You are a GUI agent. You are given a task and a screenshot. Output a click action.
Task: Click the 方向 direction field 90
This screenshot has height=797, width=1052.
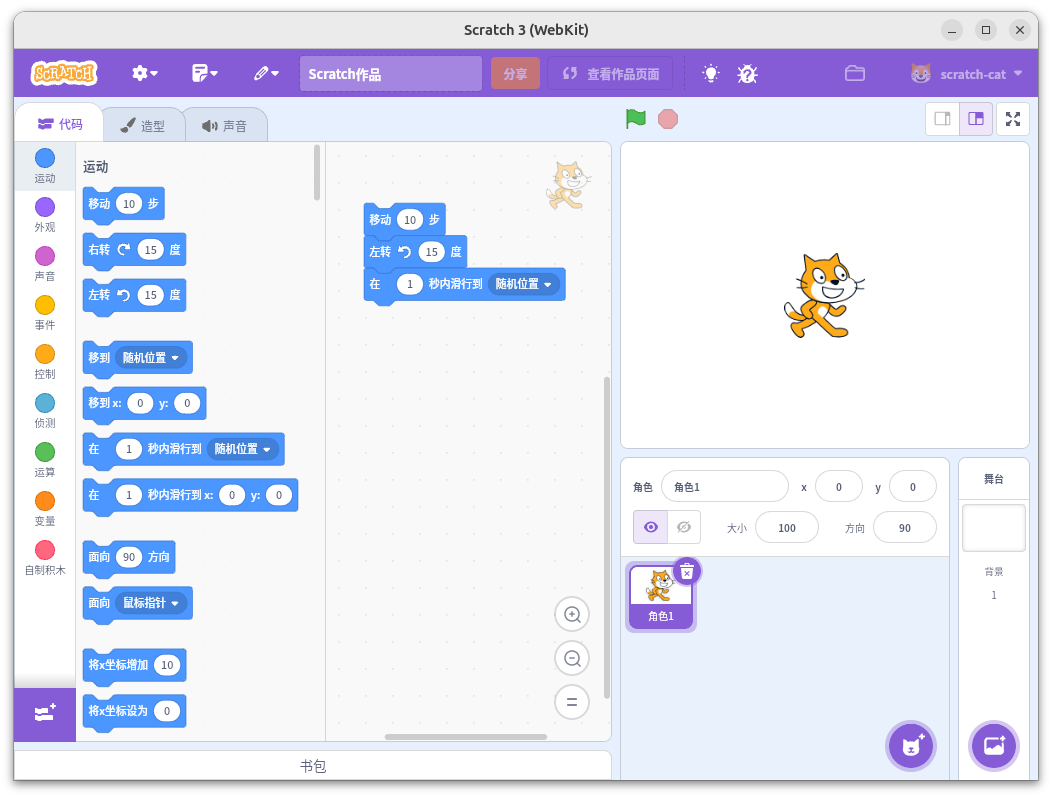904,528
